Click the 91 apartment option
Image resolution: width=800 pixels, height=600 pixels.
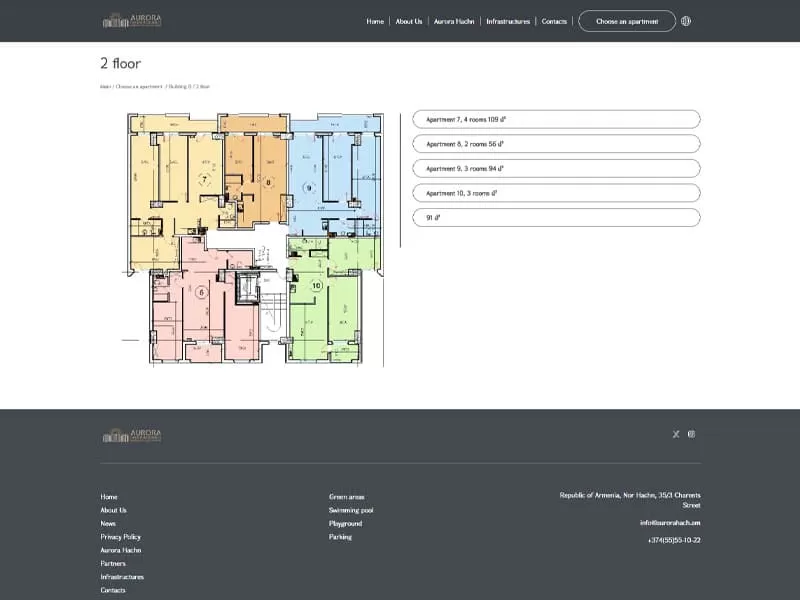coord(556,217)
